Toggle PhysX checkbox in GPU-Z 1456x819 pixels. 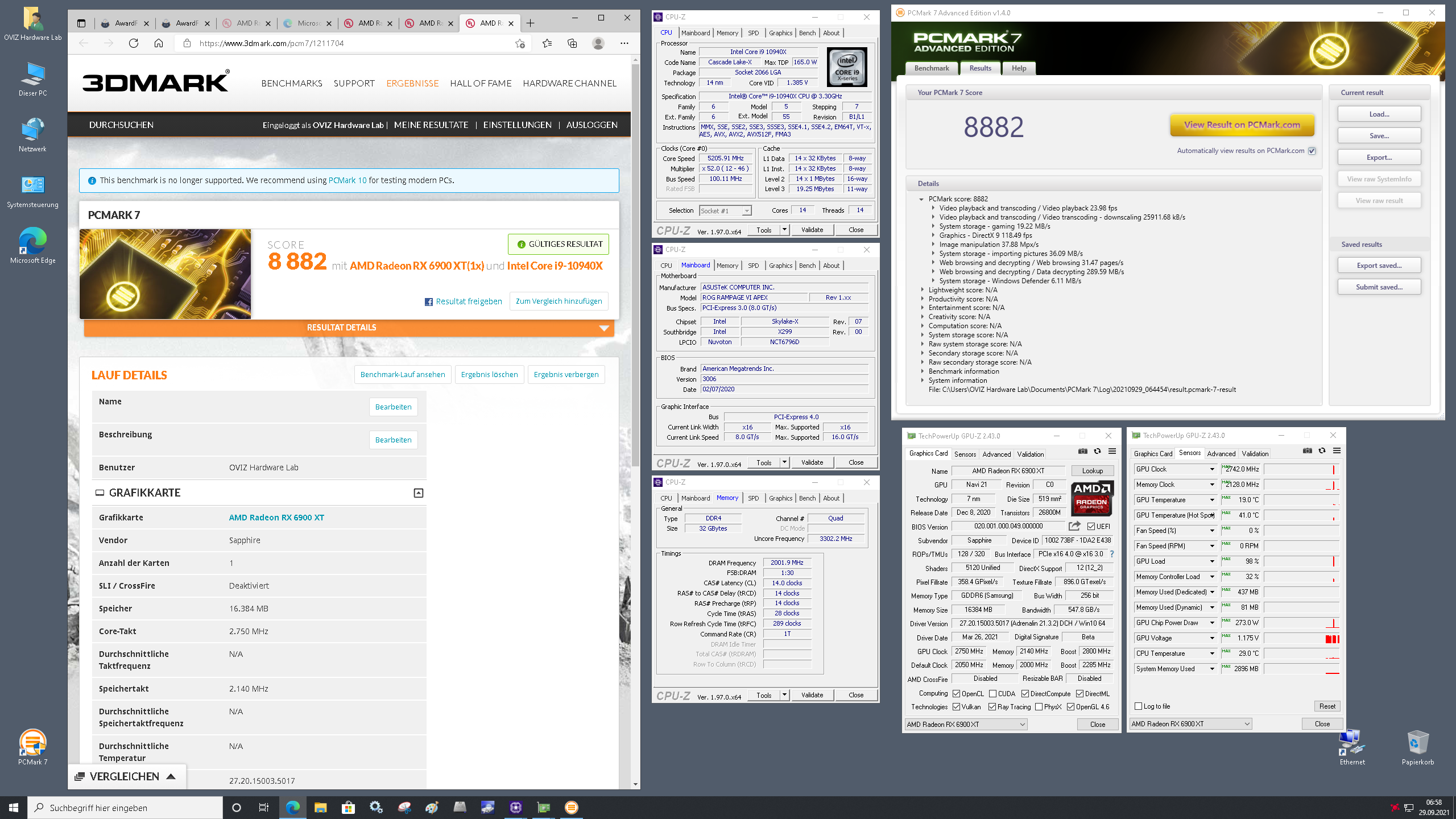click(x=1039, y=707)
